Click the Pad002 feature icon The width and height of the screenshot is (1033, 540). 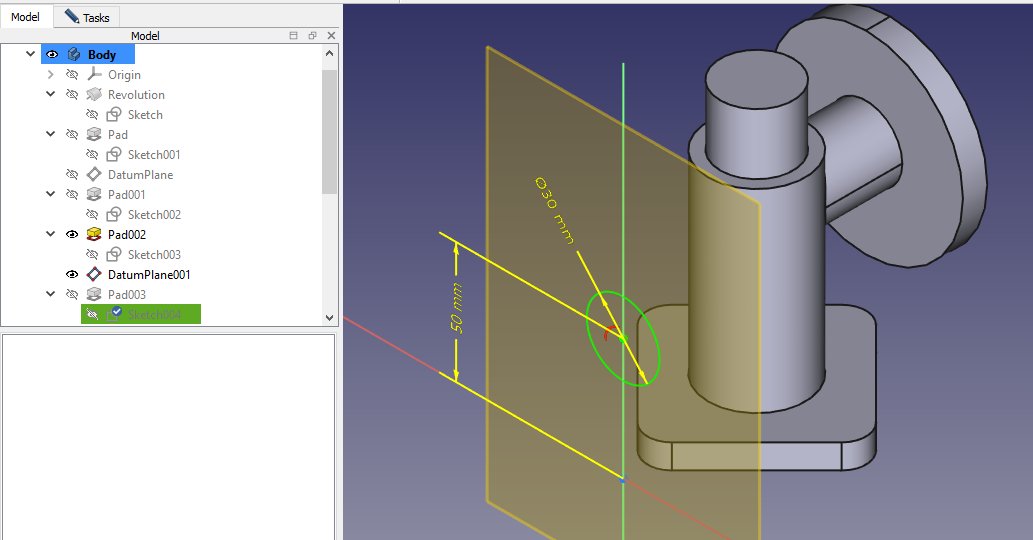click(94, 235)
